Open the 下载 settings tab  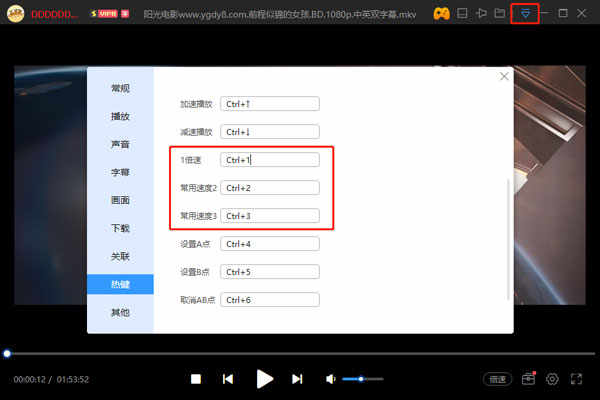pyautogui.click(x=120, y=228)
